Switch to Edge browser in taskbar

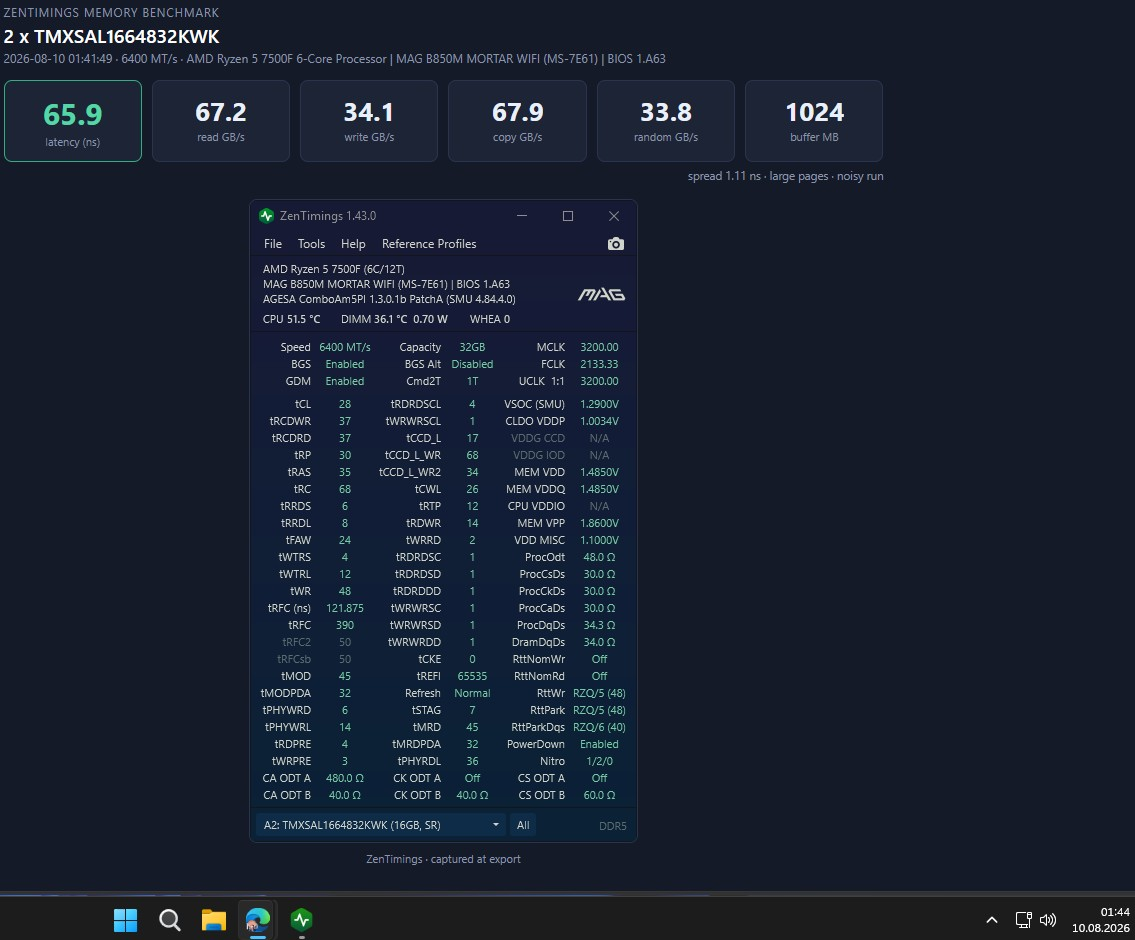[x=257, y=920]
